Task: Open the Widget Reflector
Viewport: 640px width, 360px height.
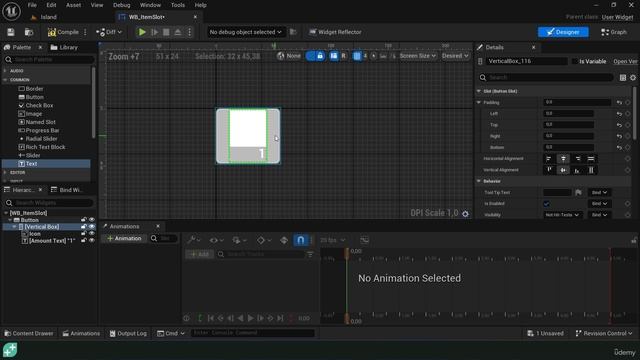Action: (x=335, y=32)
